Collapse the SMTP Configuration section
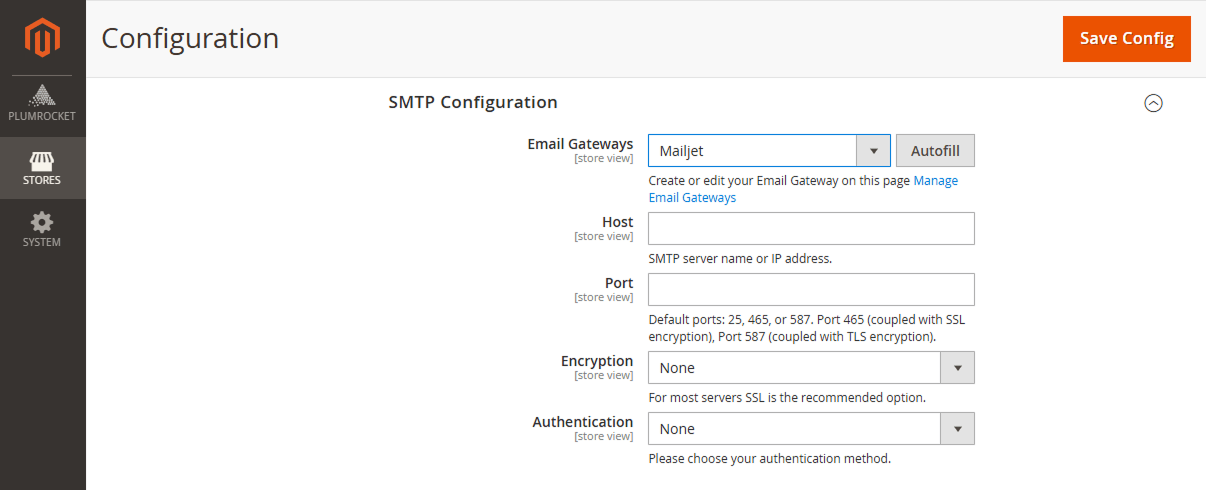The width and height of the screenshot is (1206, 490). click(1153, 103)
